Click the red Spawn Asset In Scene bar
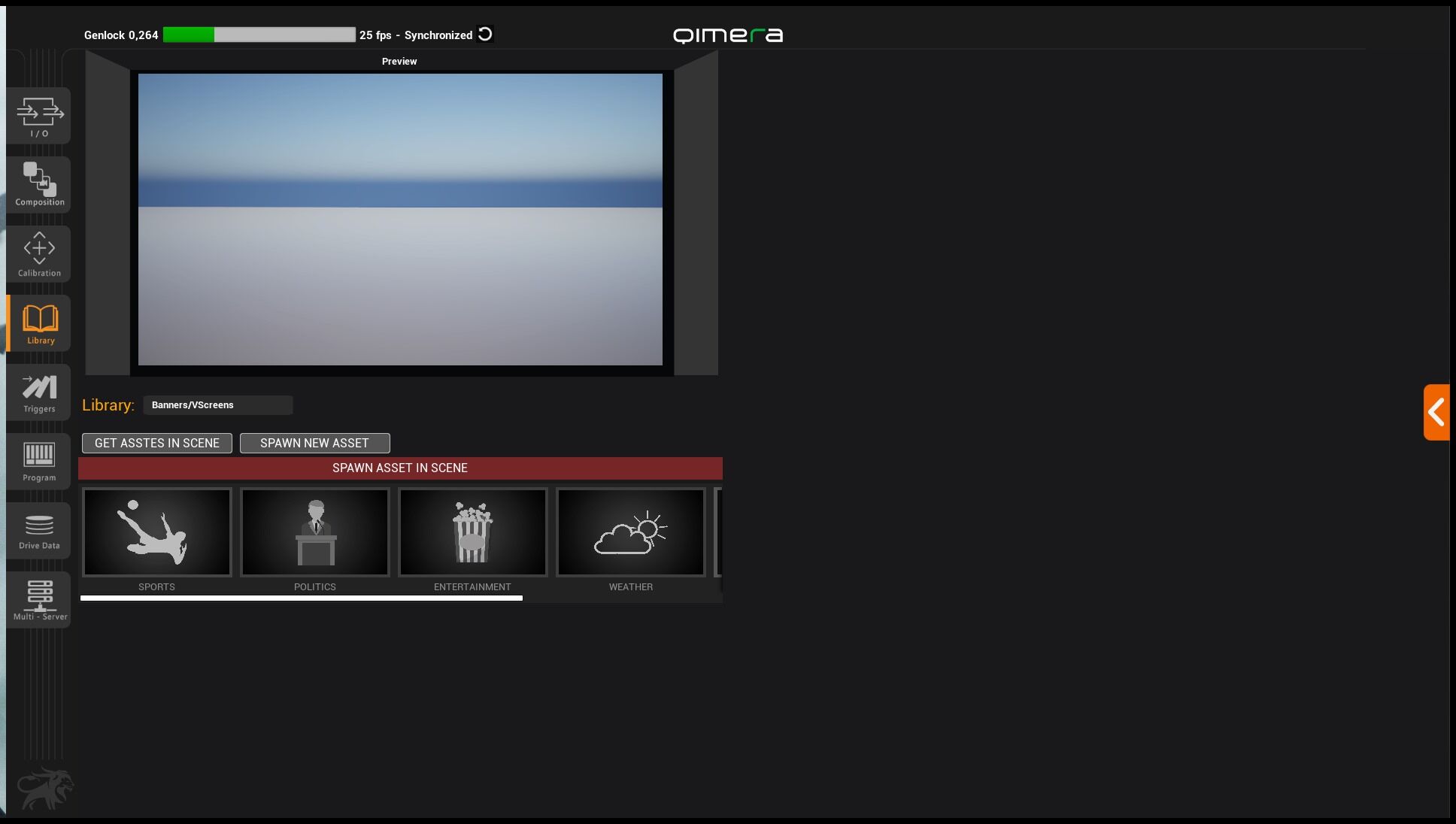The image size is (1456, 824). (400, 468)
